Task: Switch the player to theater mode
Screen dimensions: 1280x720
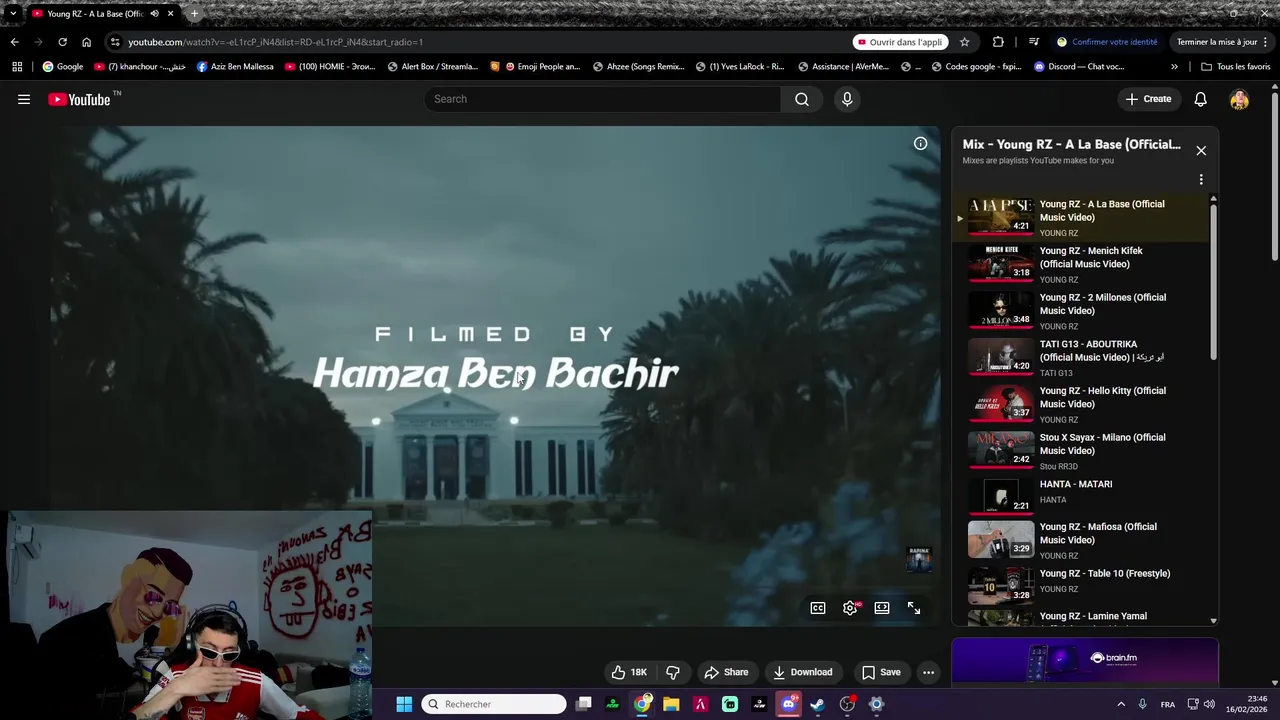Action: click(x=882, y=608)
